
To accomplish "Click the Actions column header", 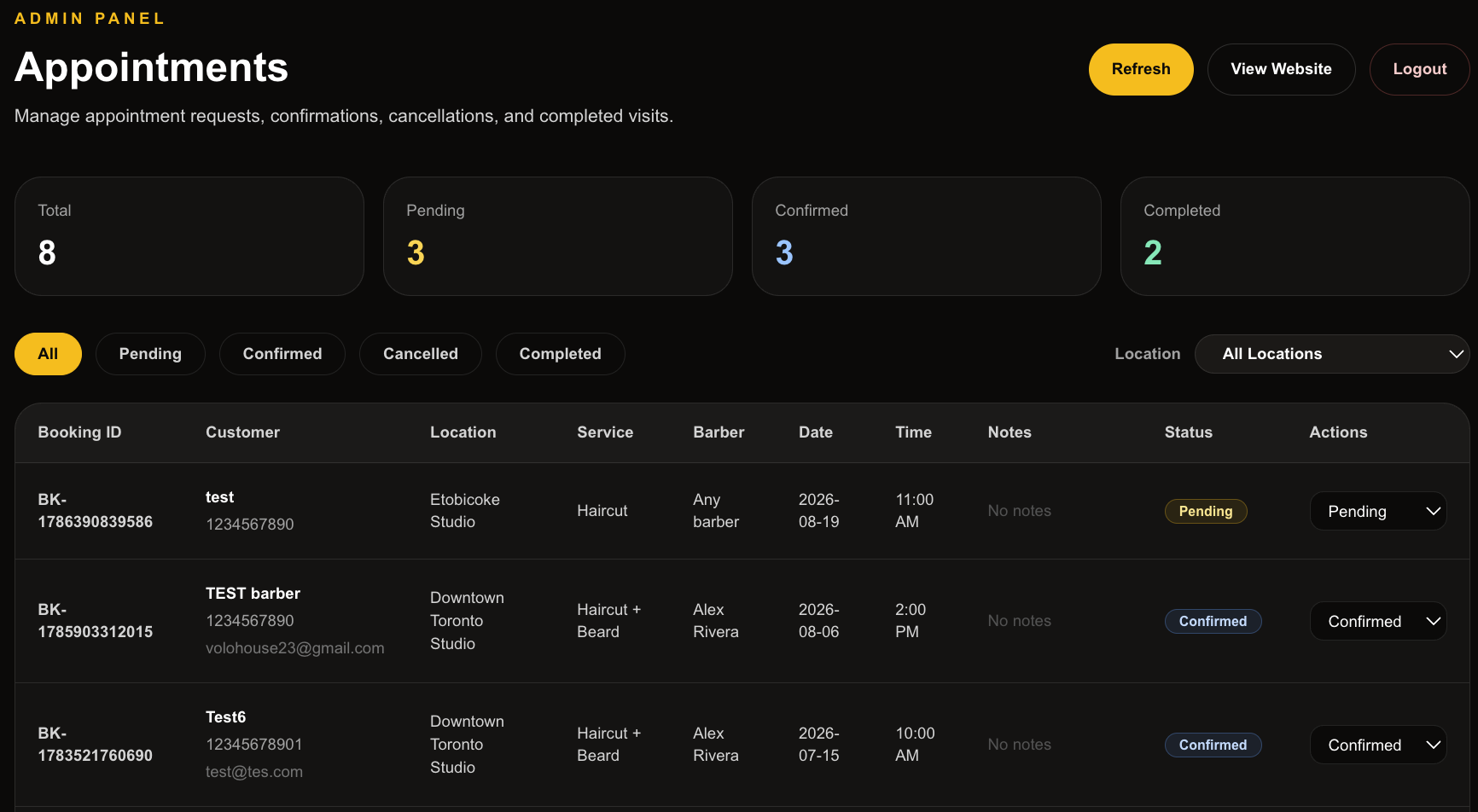I will (x=1338, y=432).
